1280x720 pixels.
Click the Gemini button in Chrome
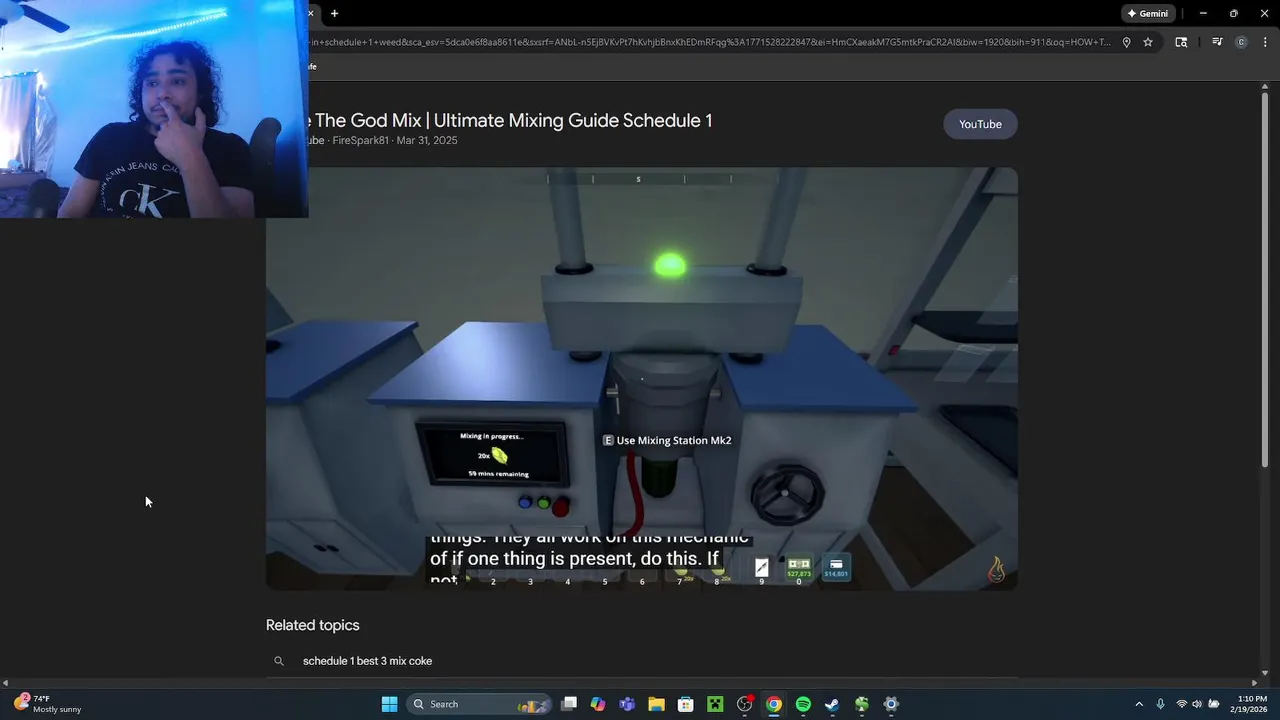click(1147, 13)
